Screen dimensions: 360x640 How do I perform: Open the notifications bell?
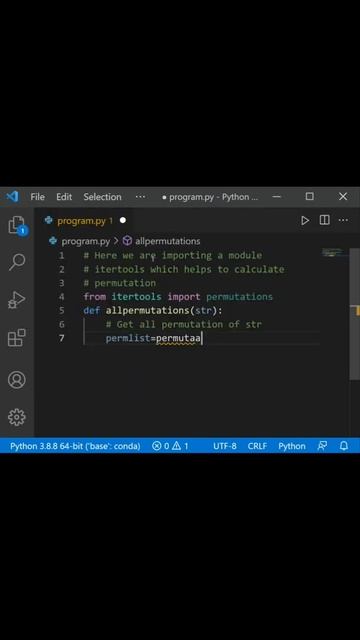point(344,446)
